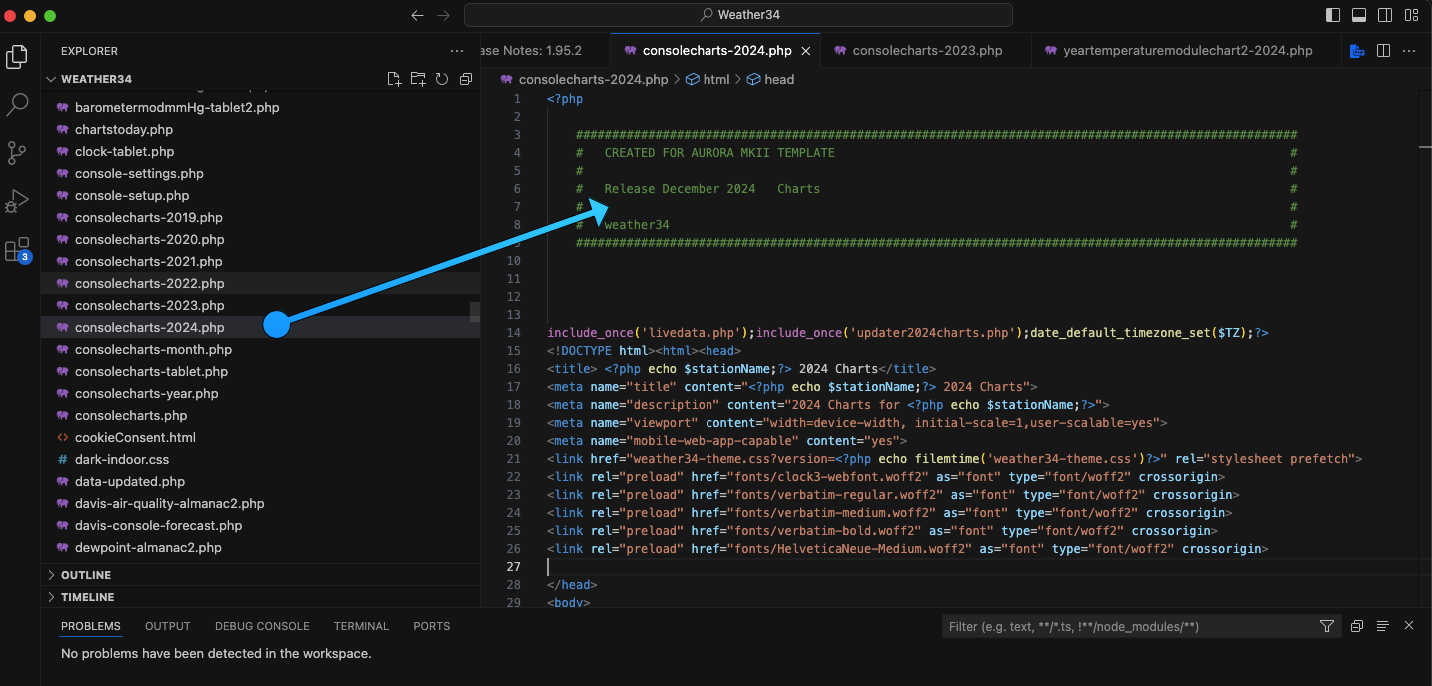Close the consolecharts-2024.php tab
The image size is (1432, 686).
pyautogui.click(x=806, y=51)
